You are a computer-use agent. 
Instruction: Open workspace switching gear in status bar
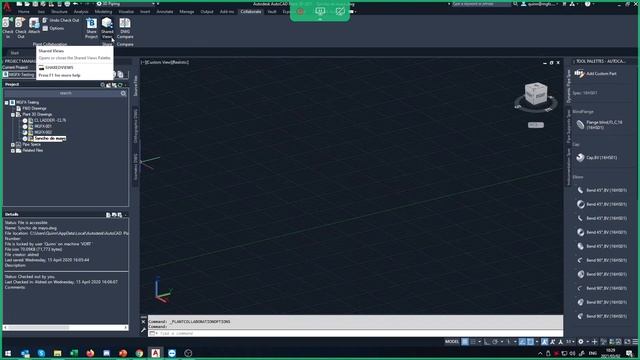point(580,342)
